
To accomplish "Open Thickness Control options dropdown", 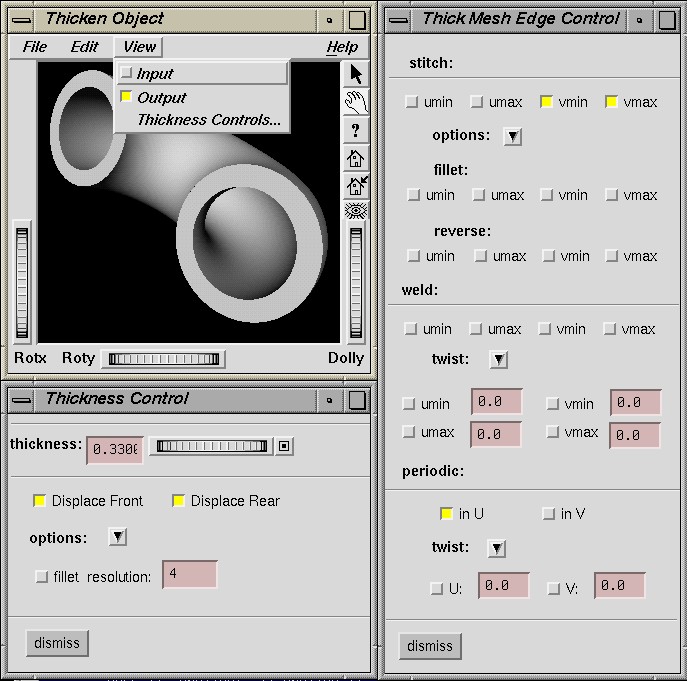I will (117, 537).
